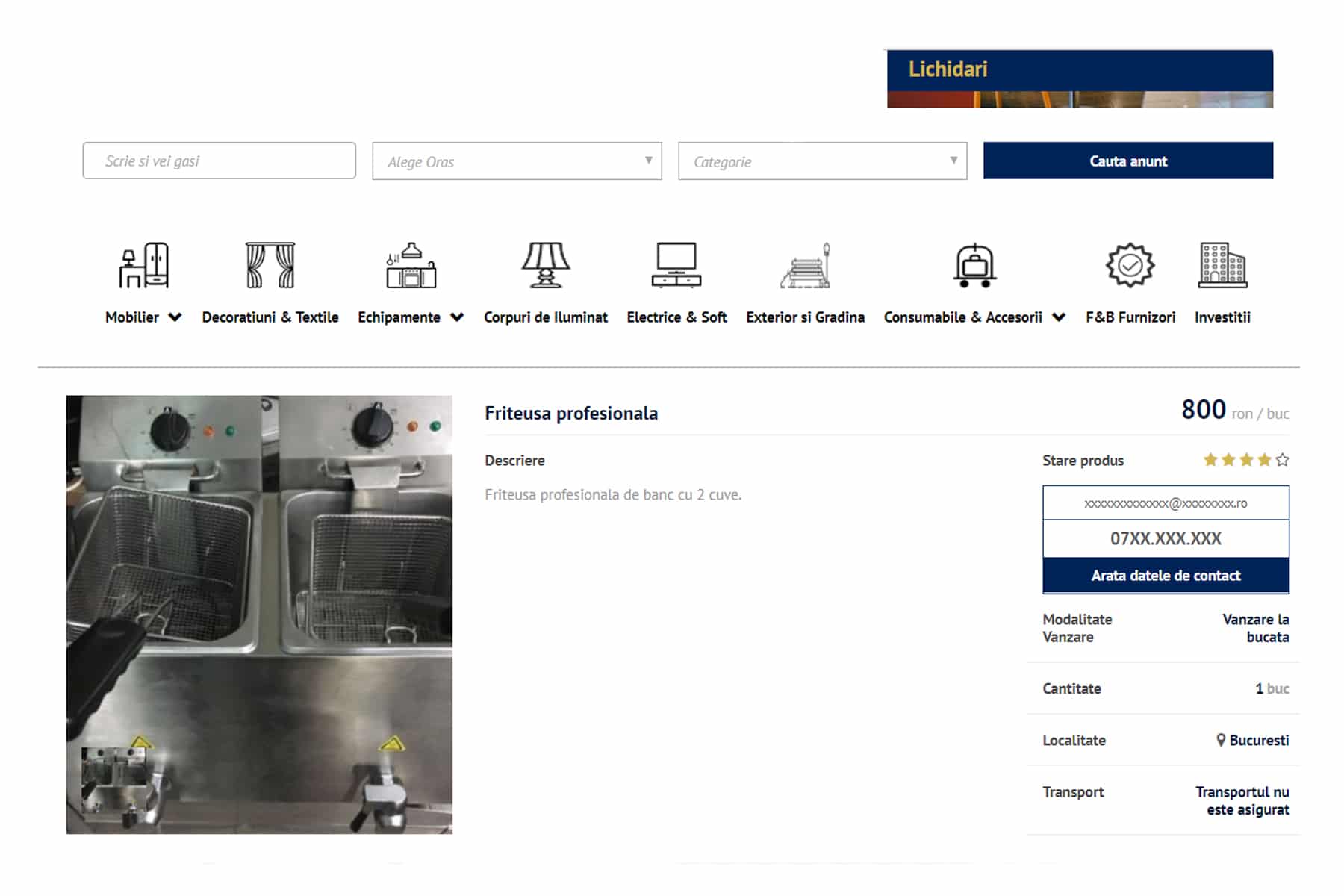Click the Decoratiuni & Textile curtains icon

click(x=270, y=265)
